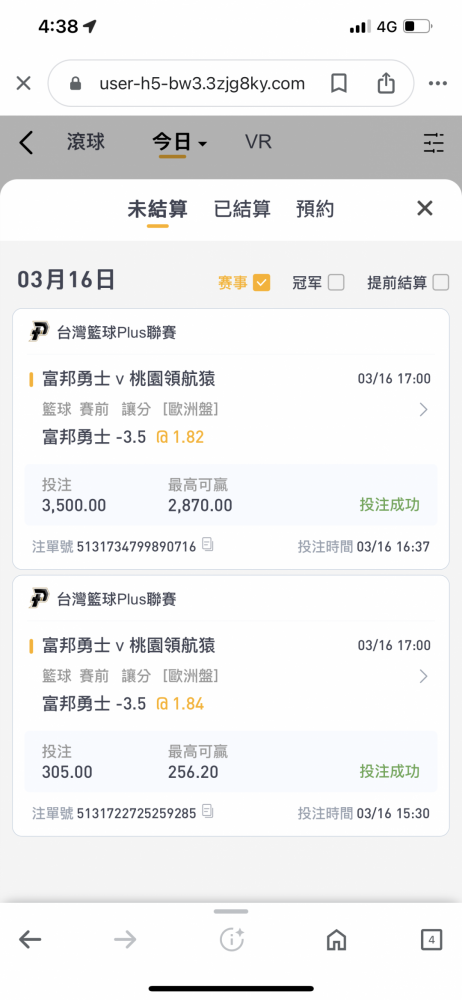The height and width of the screenshot is (1000, 462).
Task: Click the URL address field
Action: coord(202,84)
